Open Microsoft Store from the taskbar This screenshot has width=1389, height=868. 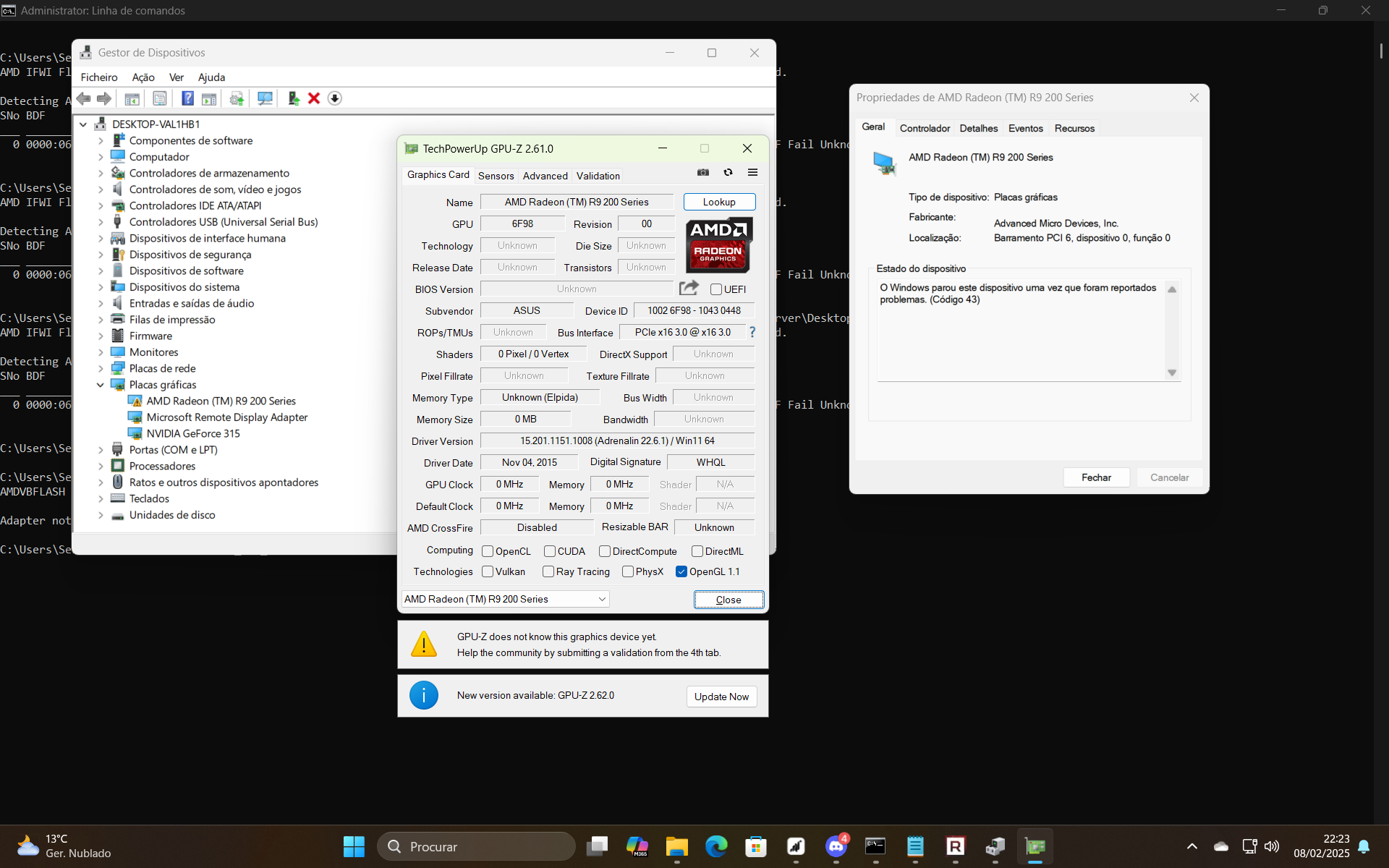click(756, 846)
